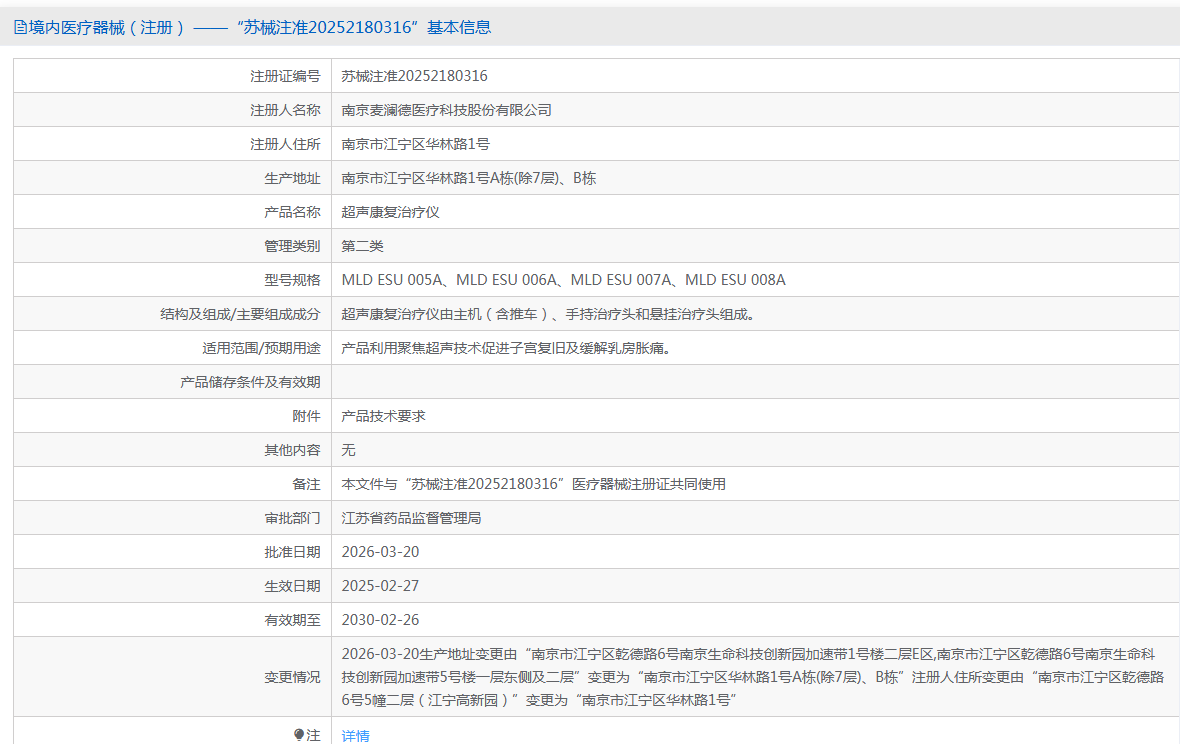Click the 生效日期 field label

point(292,586)
